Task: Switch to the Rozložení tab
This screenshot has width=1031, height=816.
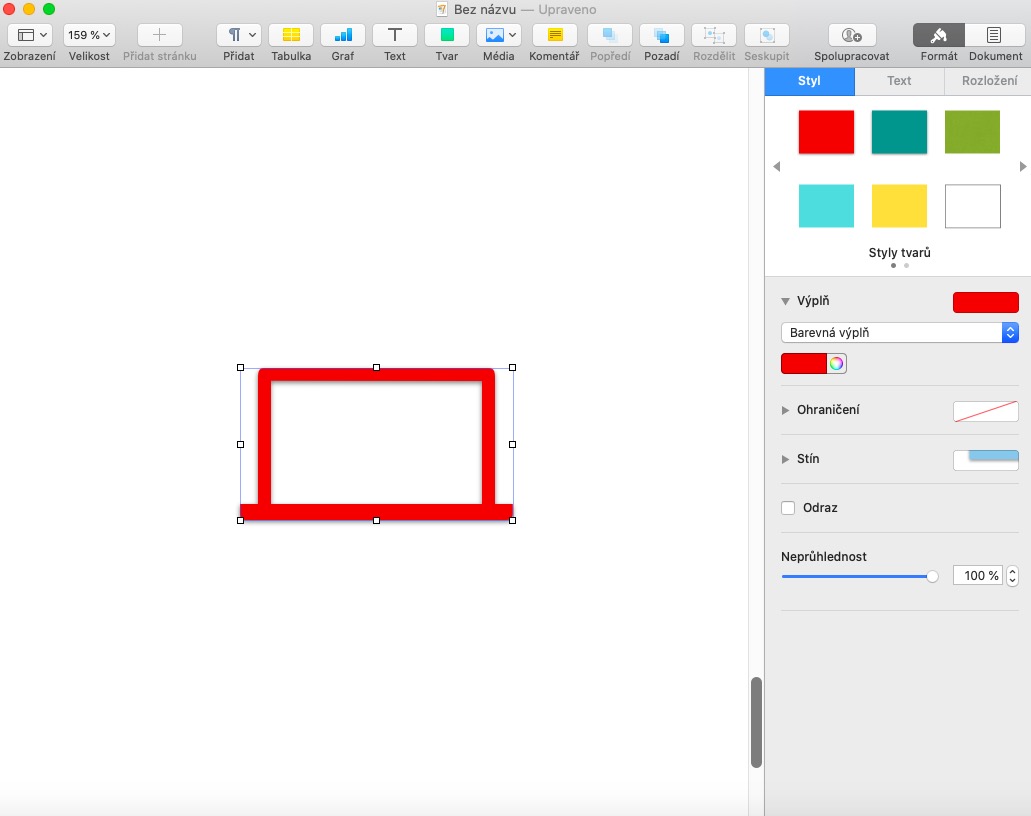Action: coord(988,81)
